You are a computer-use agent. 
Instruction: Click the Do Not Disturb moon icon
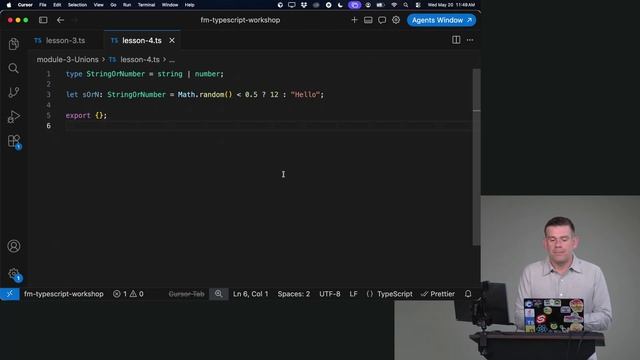(x=340, y=5)
